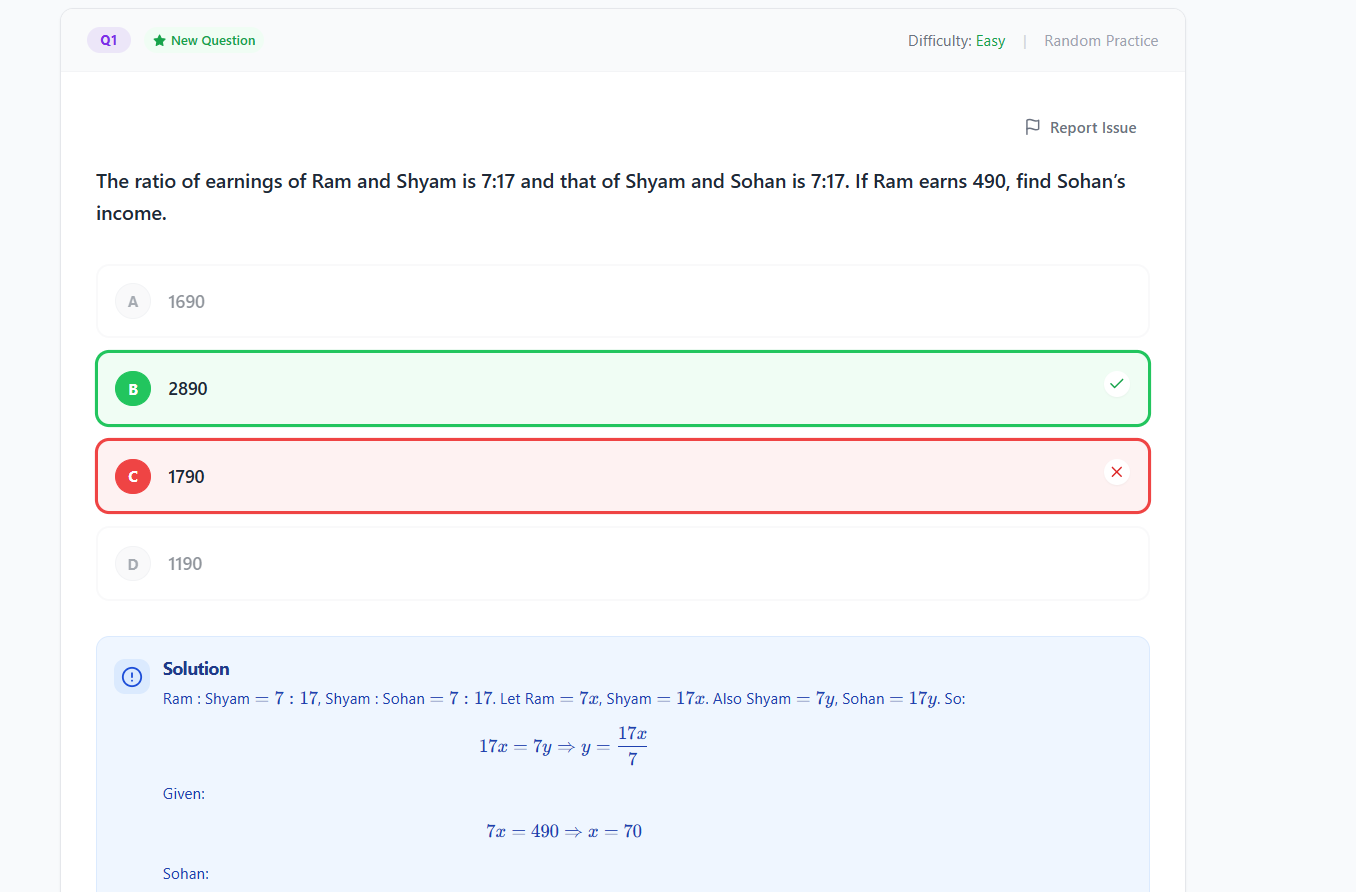
Task: Click the 'Given:' label in solution
Action: pos(184,794)
